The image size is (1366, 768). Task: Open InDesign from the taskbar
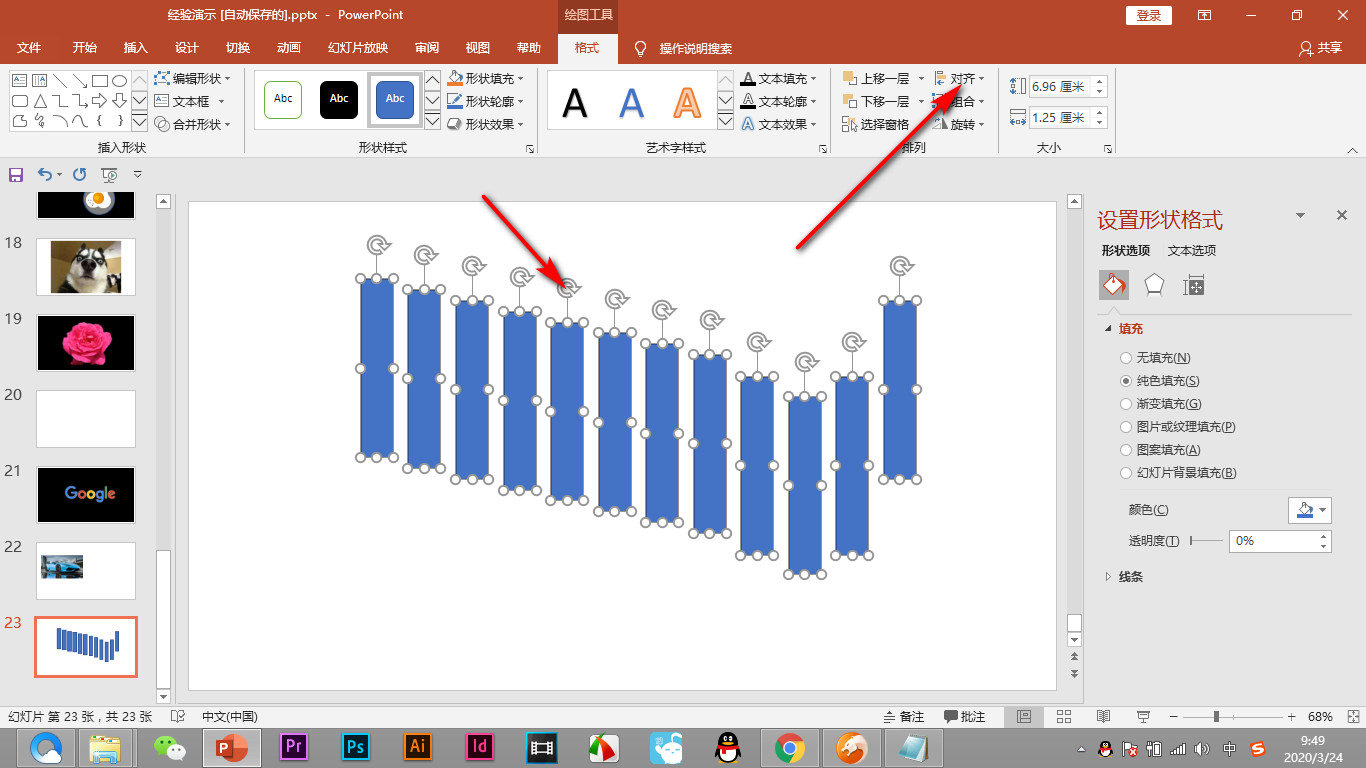tap(479, 746)
